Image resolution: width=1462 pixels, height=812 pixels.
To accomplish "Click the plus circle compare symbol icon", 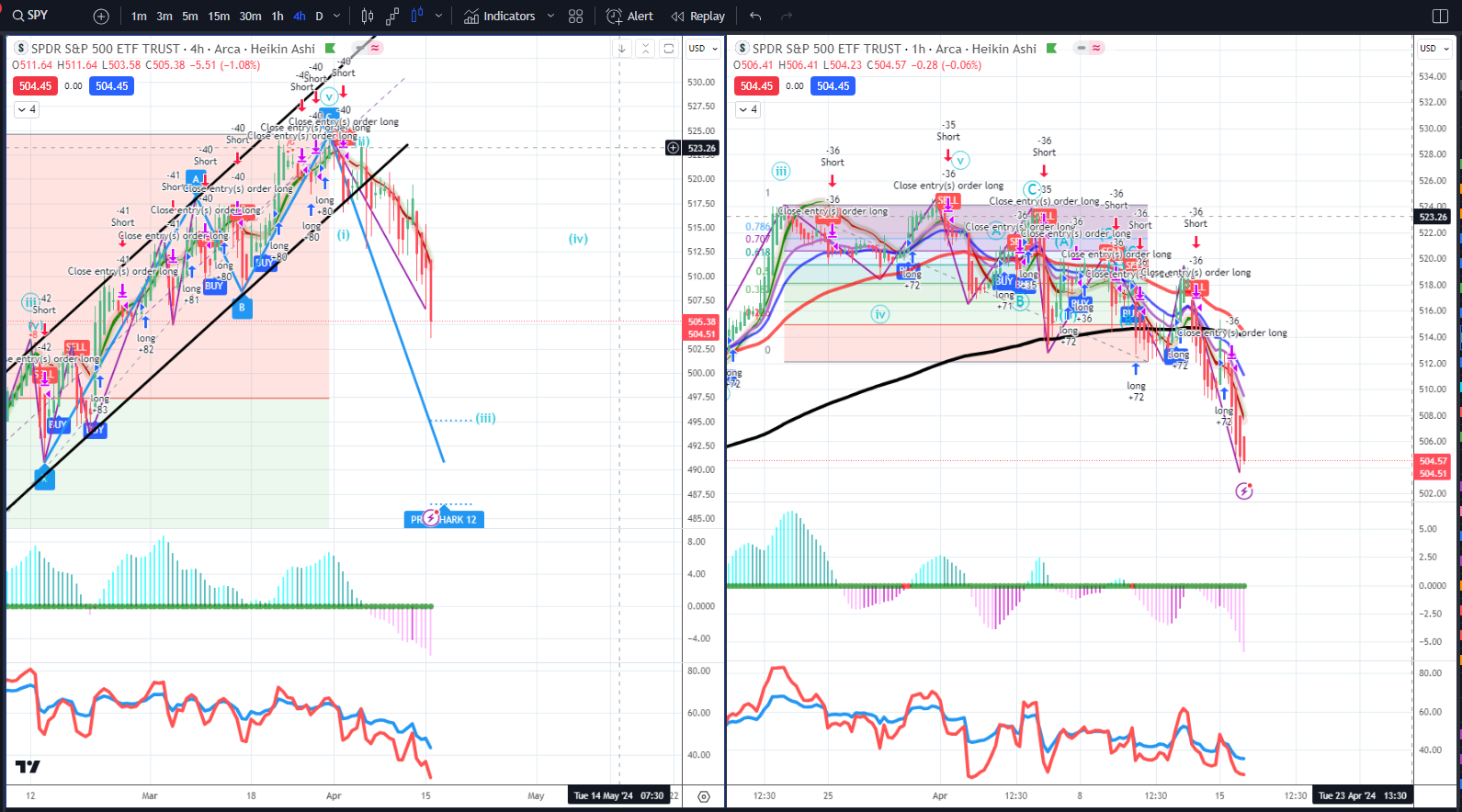I will (101, 17).
